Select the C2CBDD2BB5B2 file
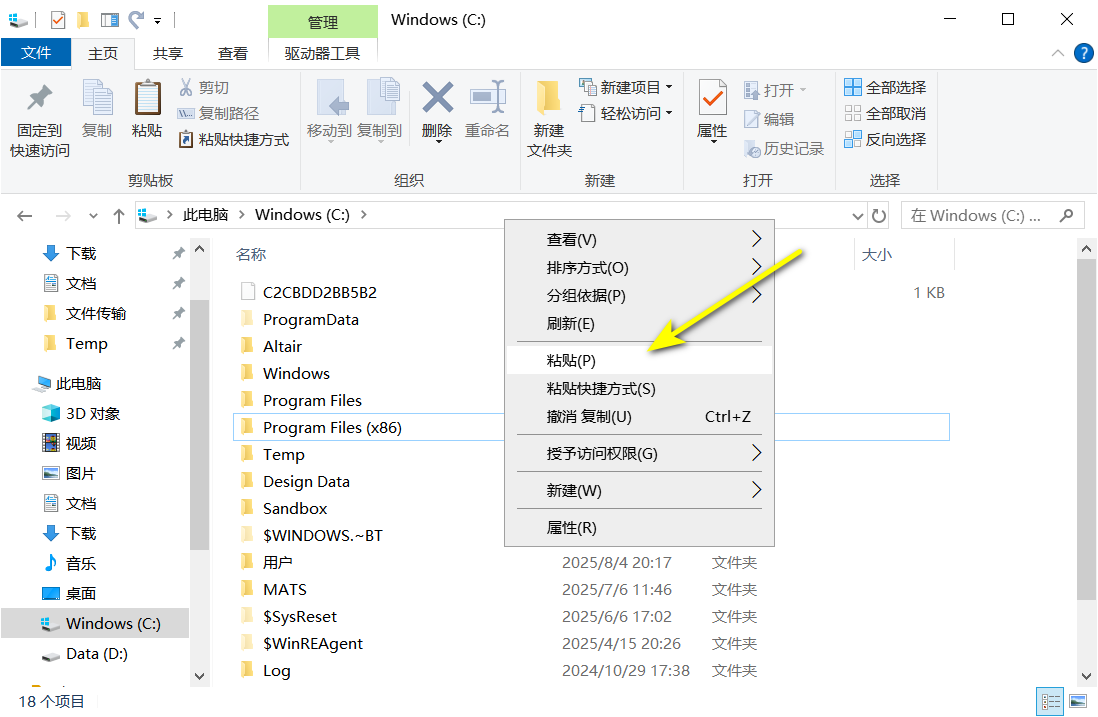The image size is (1098, 717). pyautogui.click(x=319, y=293)
